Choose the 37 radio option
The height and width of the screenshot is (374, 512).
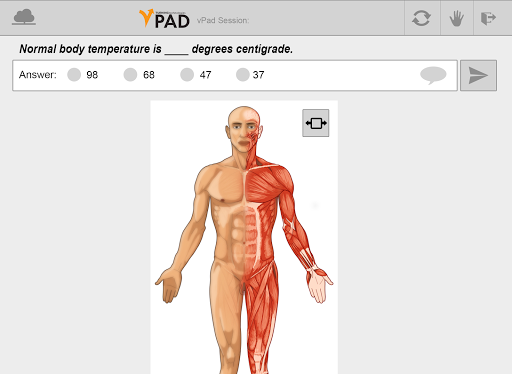click(243, 75)
